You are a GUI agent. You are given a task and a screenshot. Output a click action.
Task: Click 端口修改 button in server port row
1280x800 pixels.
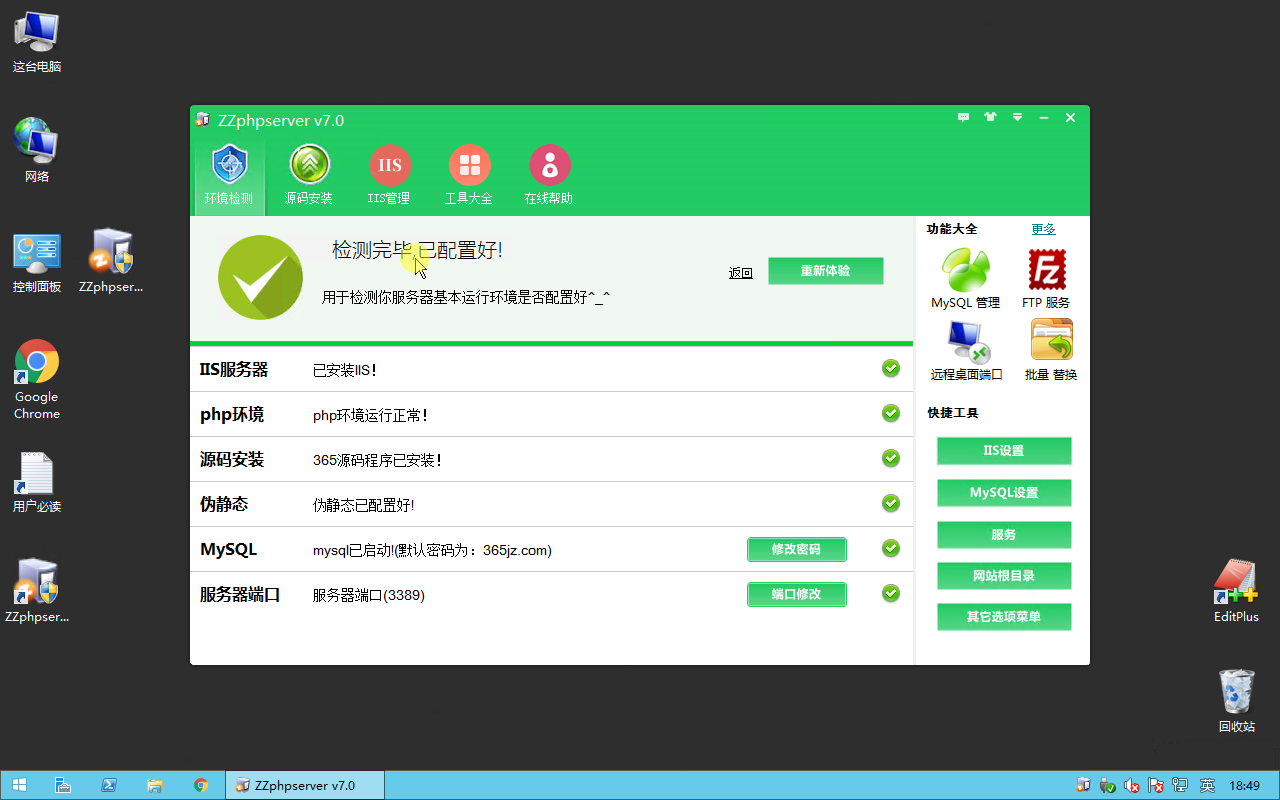[797, 594]
